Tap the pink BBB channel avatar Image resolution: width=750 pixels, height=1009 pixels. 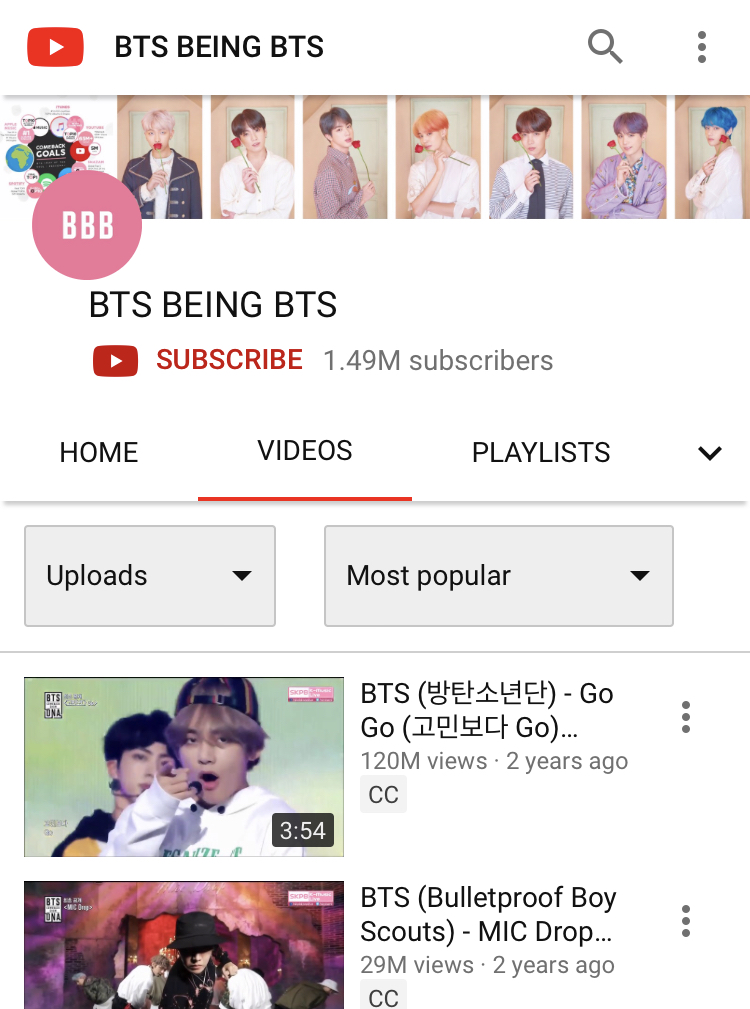pyautogui.click(x=87, y=225)
